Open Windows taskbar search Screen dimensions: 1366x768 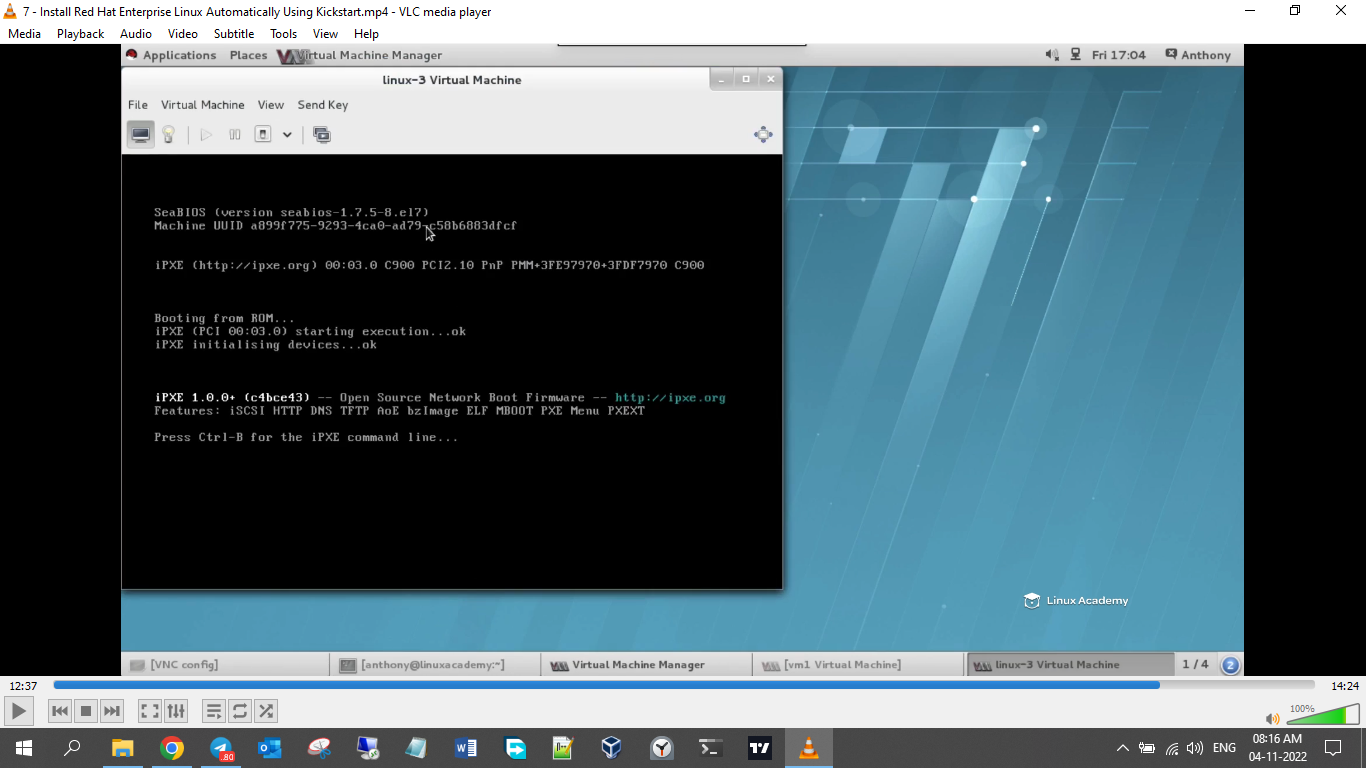click(x=72, y=748)
